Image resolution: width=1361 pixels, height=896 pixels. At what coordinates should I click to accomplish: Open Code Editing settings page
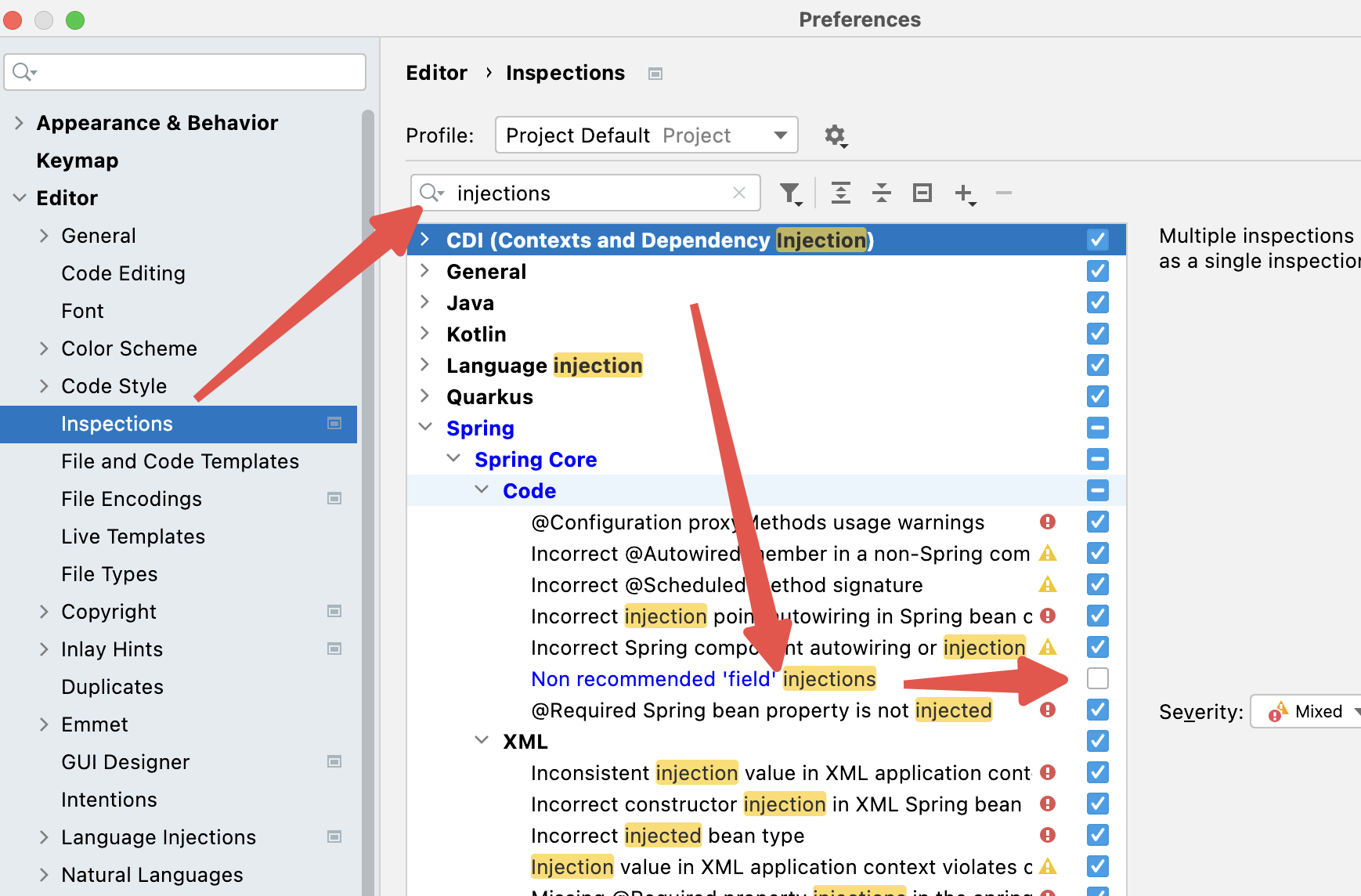pos(123,273)
